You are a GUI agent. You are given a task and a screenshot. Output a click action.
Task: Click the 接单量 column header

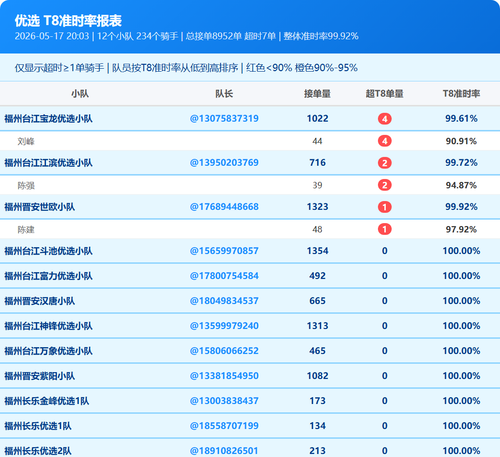tap(317, 94)
